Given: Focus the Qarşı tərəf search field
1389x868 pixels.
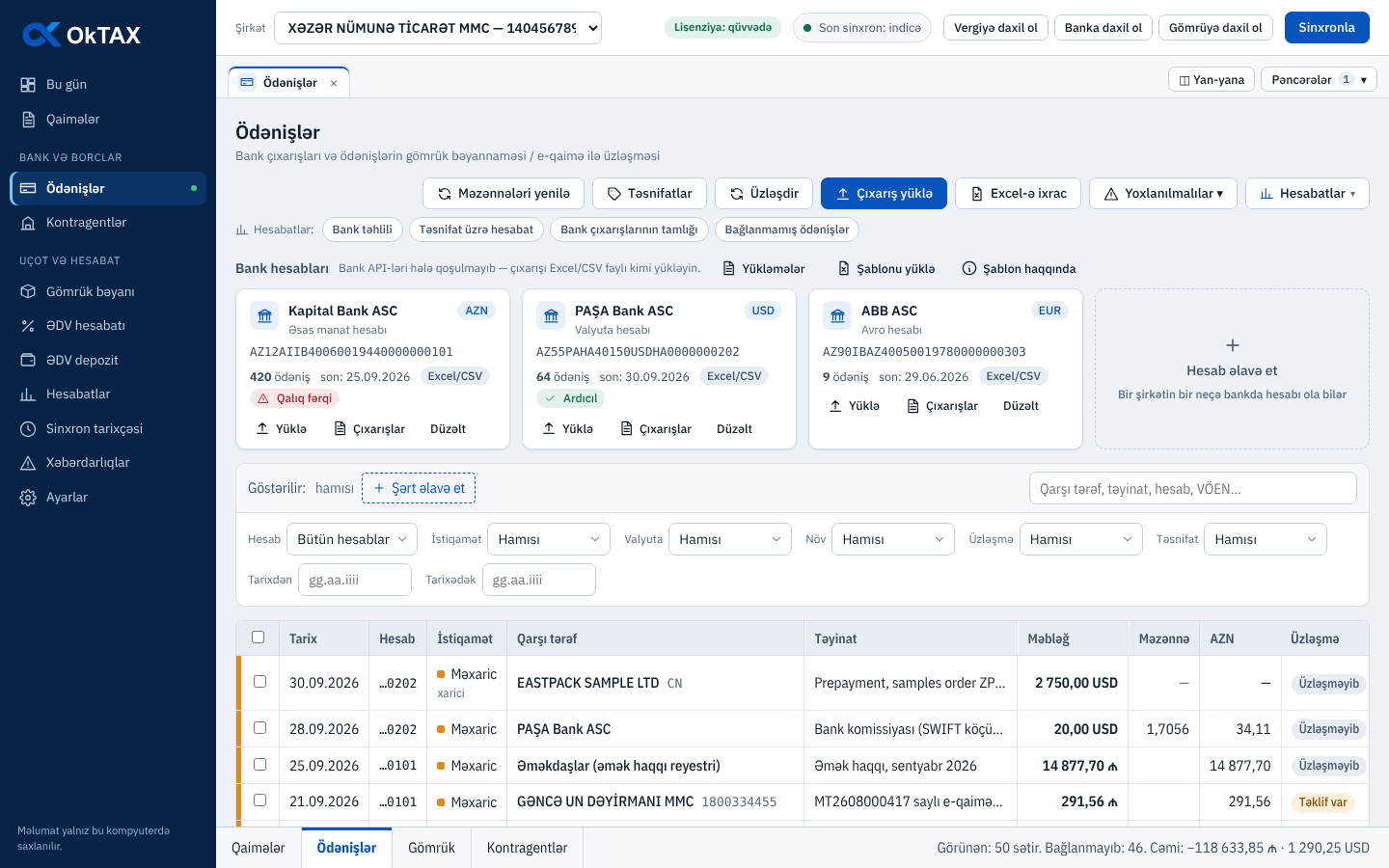Looking at the screenshot, I should coord(1193,489).
